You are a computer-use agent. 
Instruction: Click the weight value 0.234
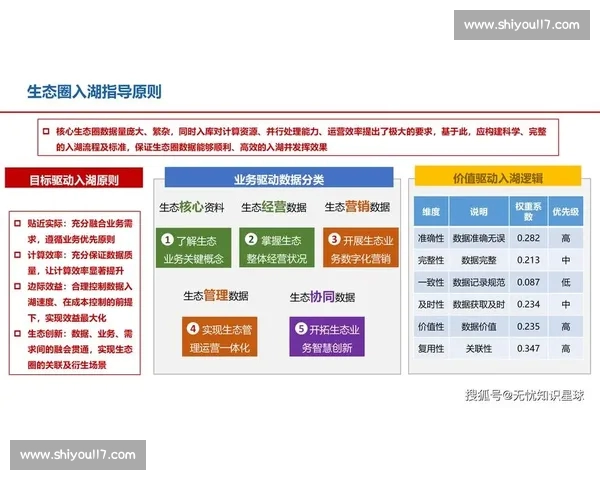(x=528, y=304)
